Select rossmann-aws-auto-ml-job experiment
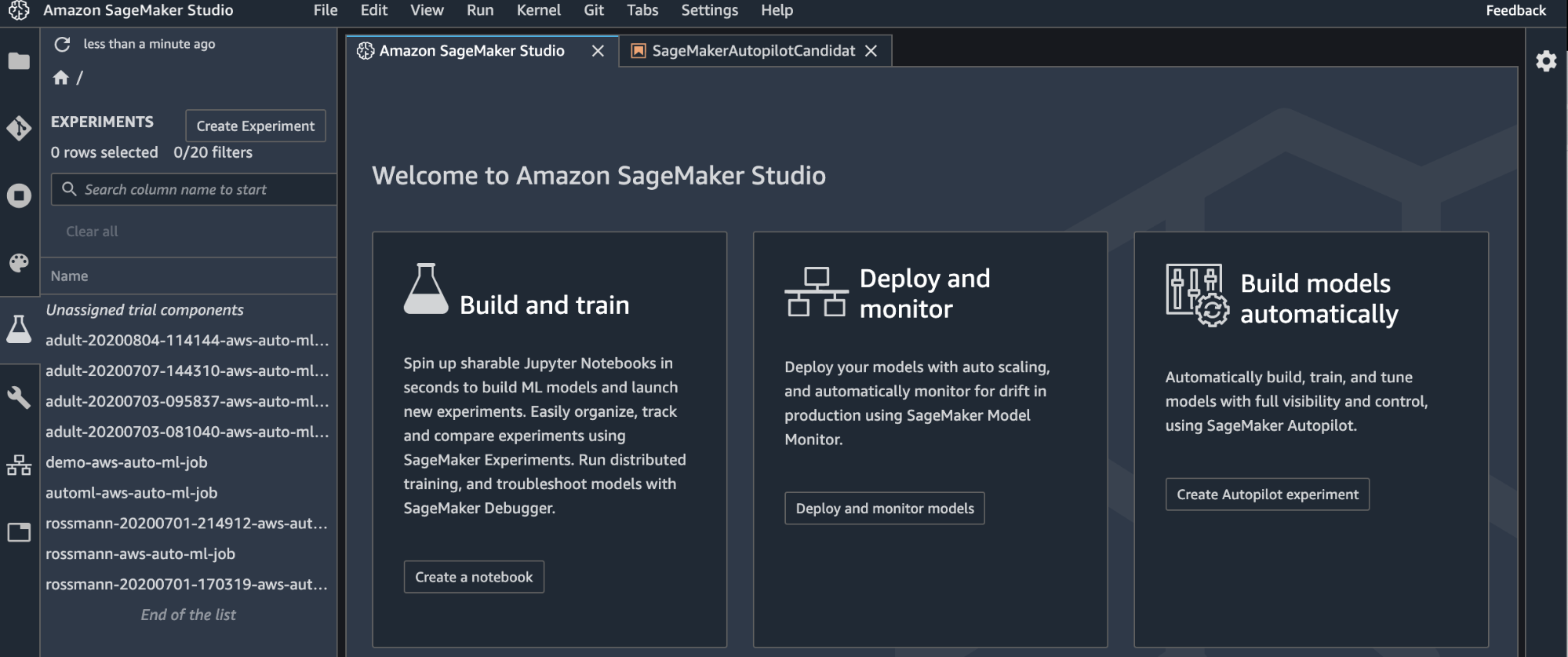This screenshot has width=1568, height=657. 188,554
